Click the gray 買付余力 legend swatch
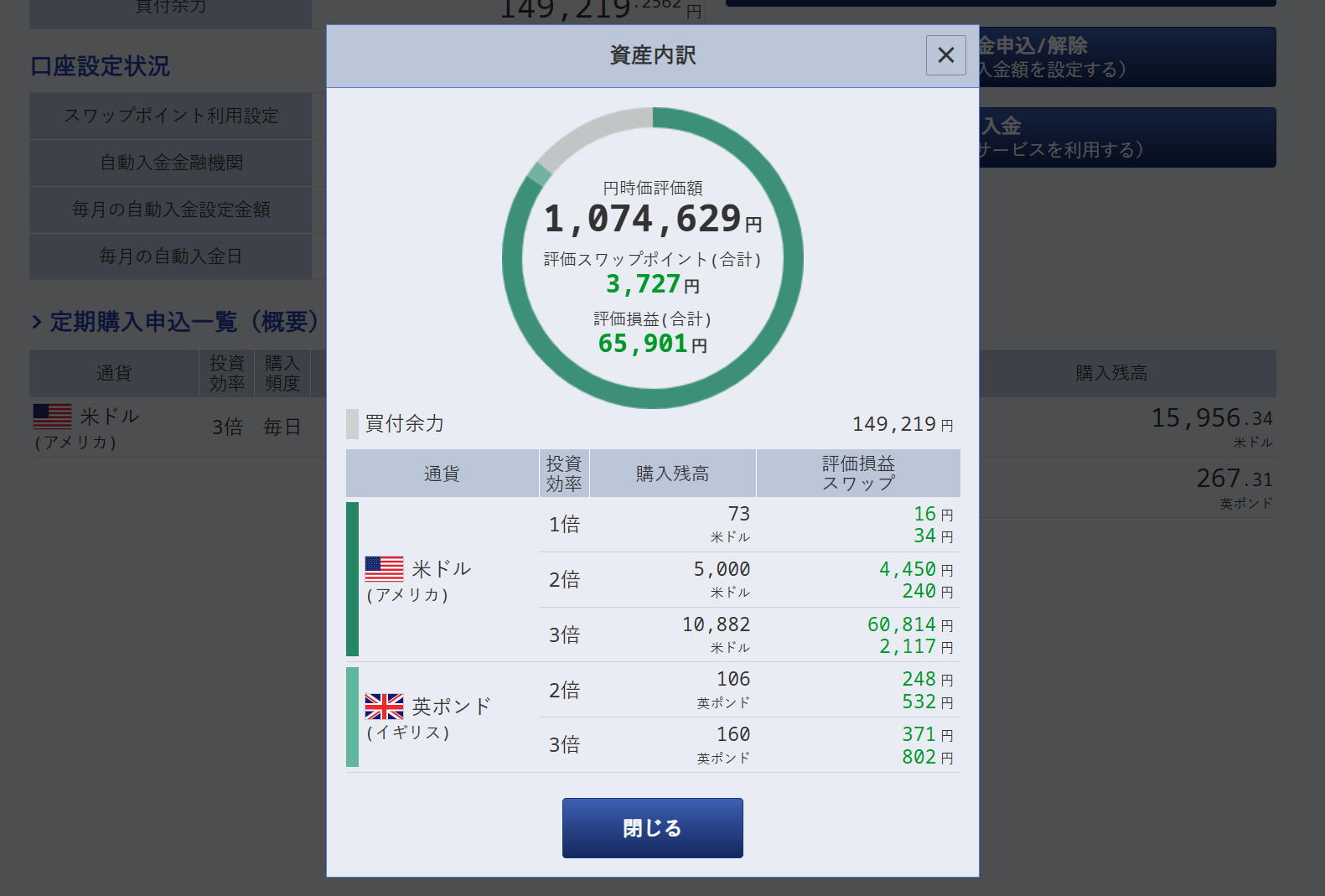The height and width of the screenshot is (896, 1325). [352, 424]
